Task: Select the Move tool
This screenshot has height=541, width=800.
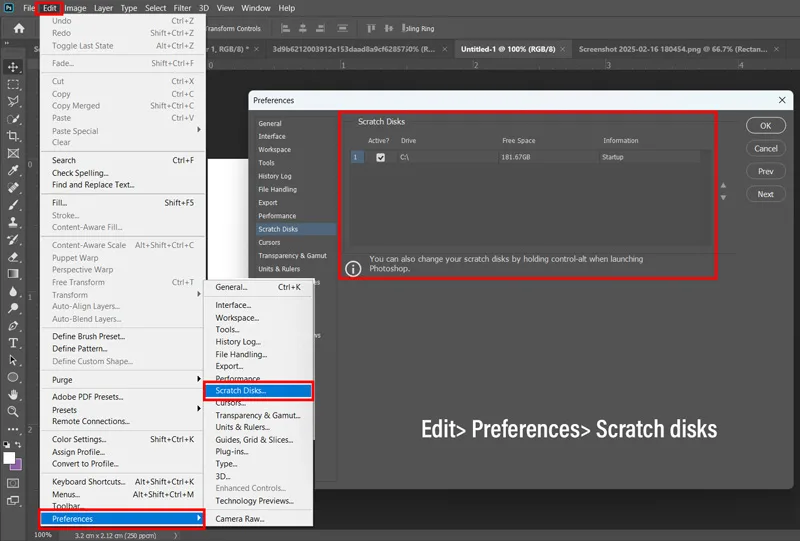Action: click(13, 67)
